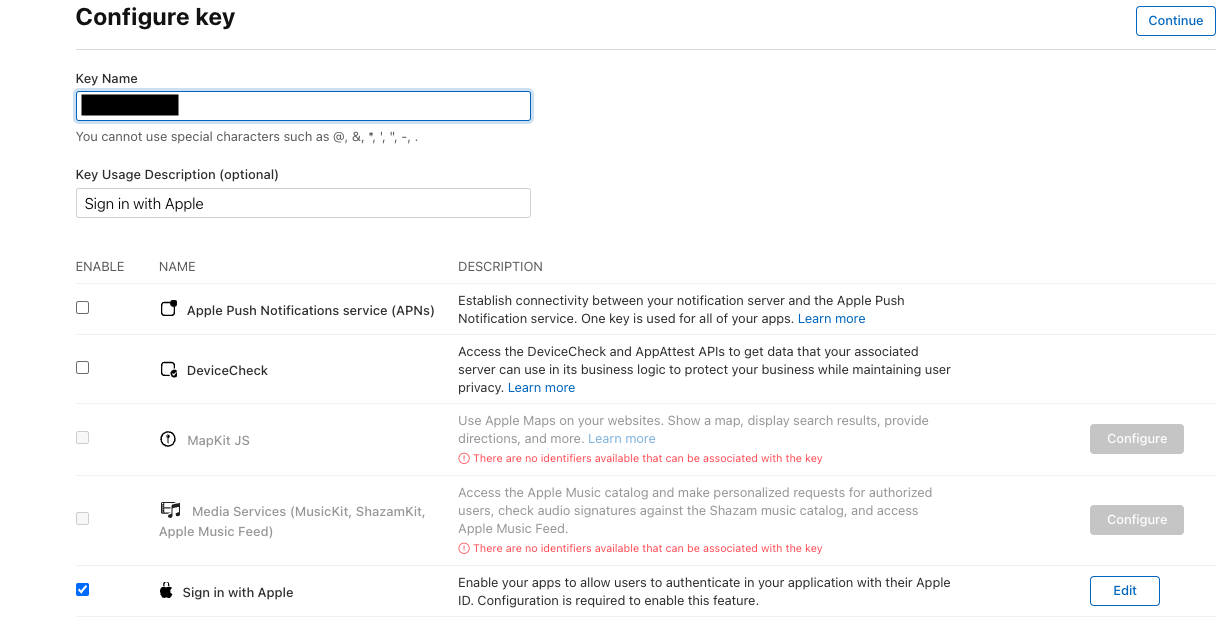1226x622 pixels.
Task: Click the DeviceCheck icon
Action: pos(169,369)
